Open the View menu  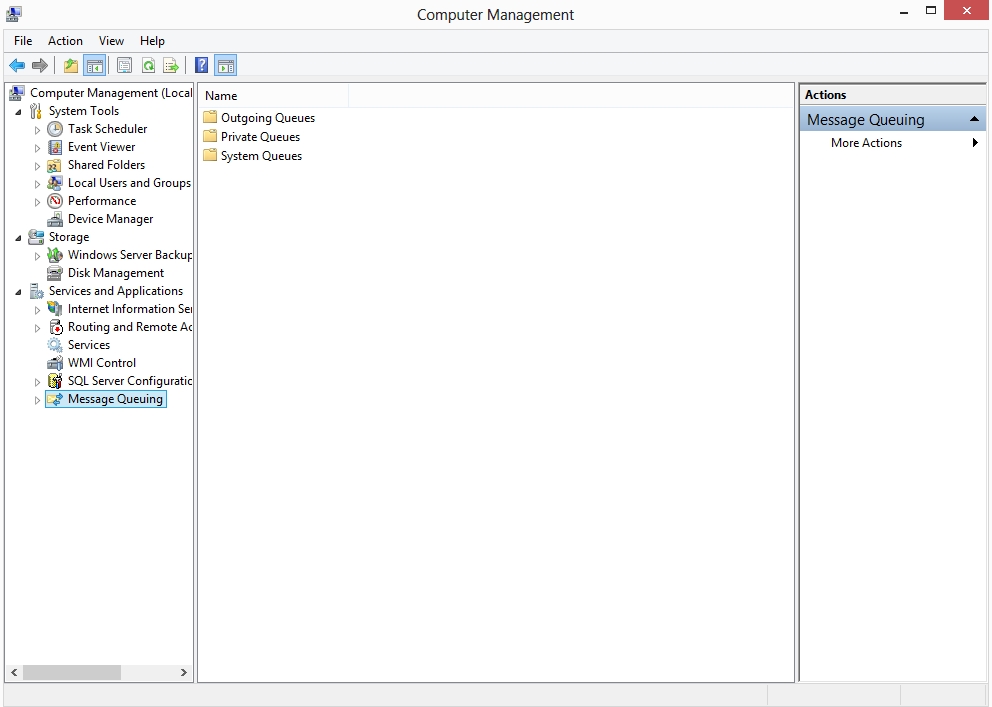click(x=111, y=40)
